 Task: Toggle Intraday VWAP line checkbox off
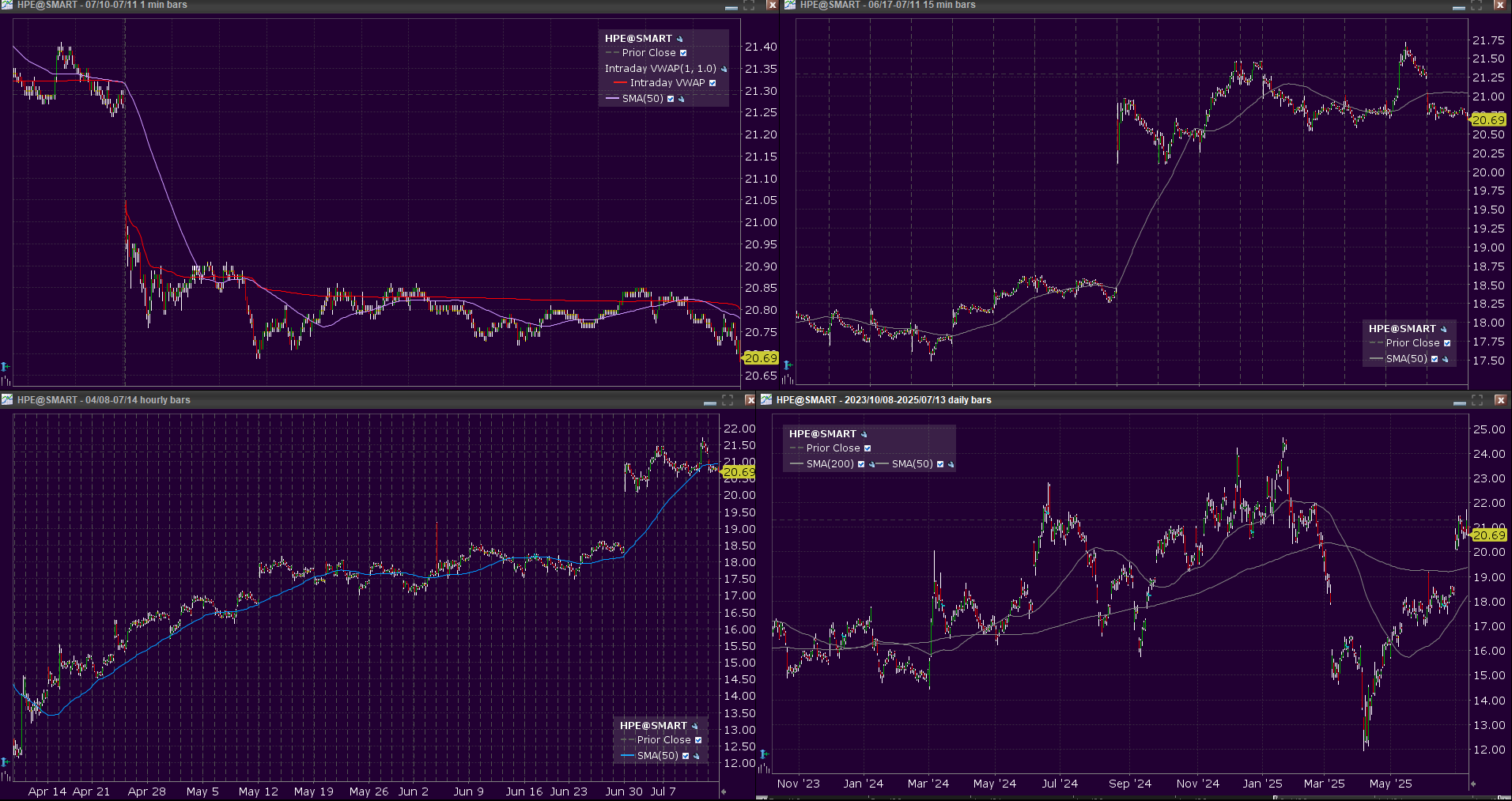pyautogui.click(x=713, y=83)
